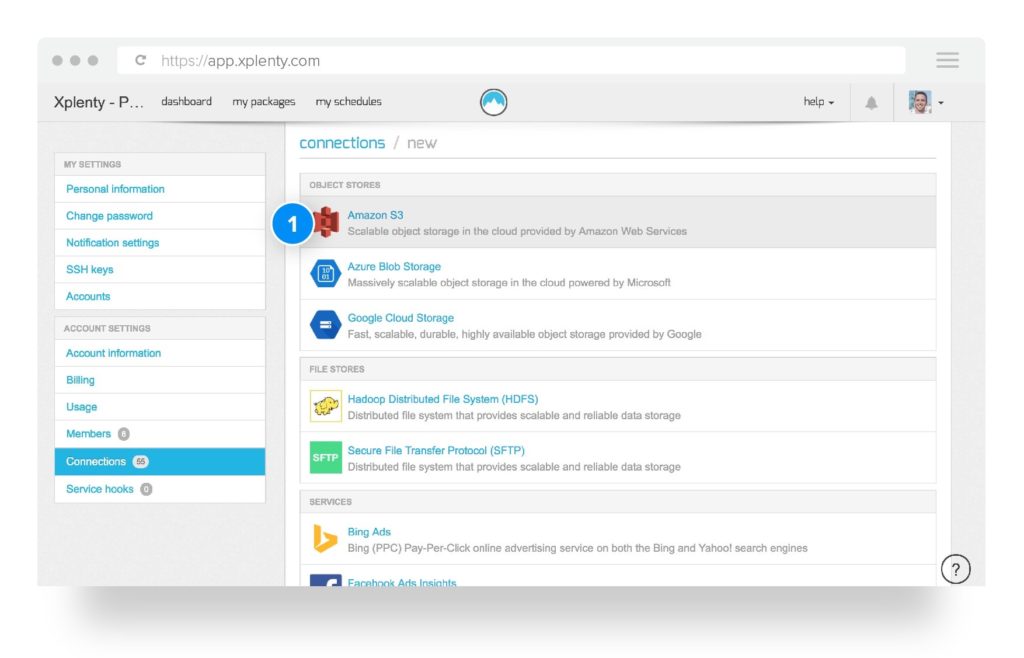Click the HDFS description text
Screen dimensions: 1024x658
(514, 415)
